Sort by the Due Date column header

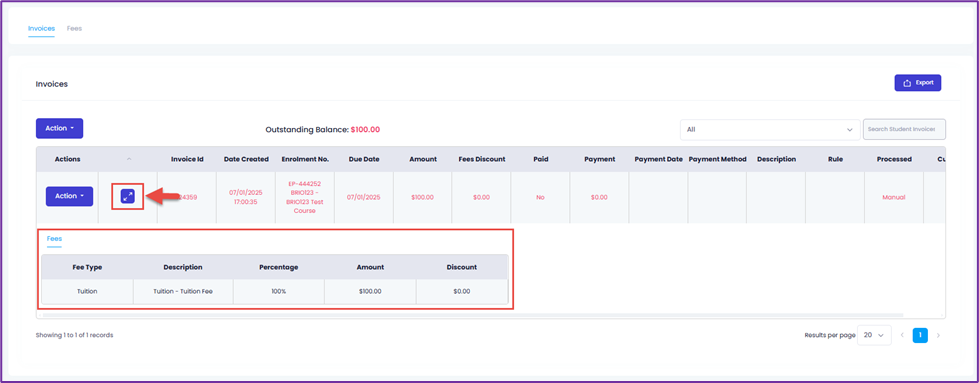click(364, 159)
